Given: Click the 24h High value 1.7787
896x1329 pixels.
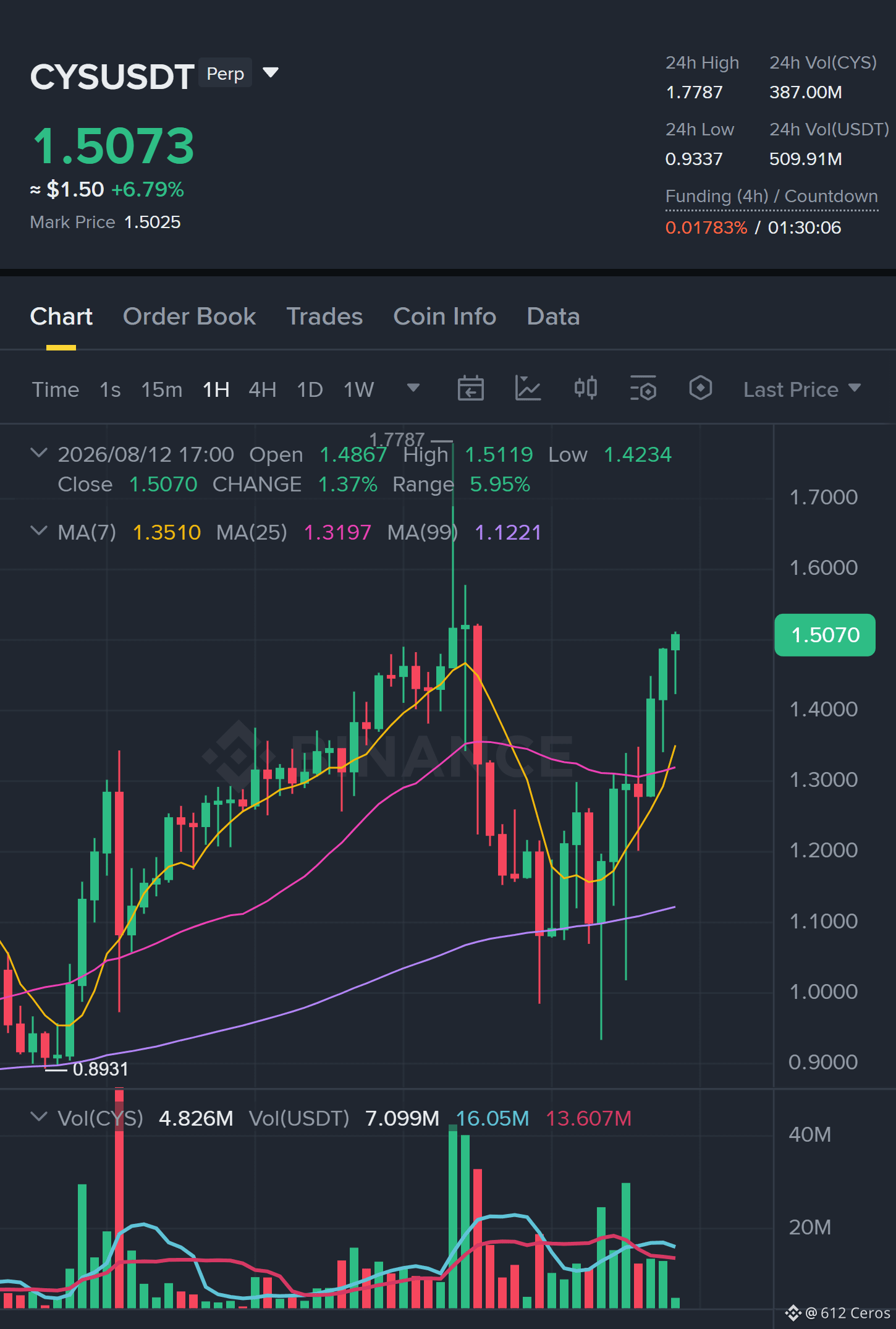Looking at the screenshot, I should [x=694, y=92].
